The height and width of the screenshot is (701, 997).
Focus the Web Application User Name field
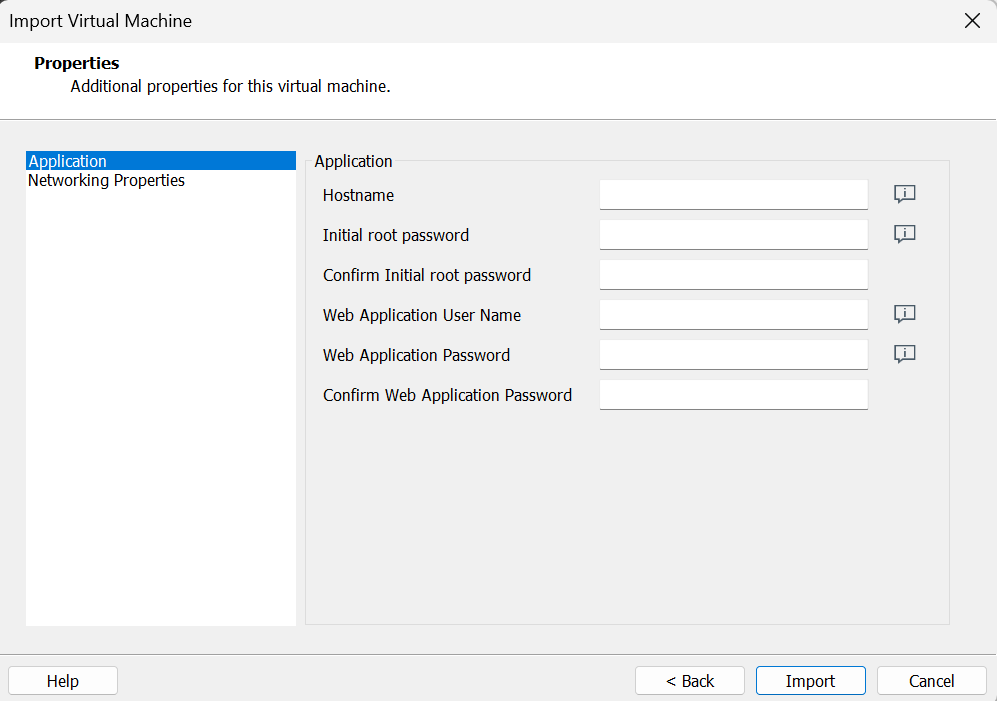pyautogui.click(x=733, y=315)
